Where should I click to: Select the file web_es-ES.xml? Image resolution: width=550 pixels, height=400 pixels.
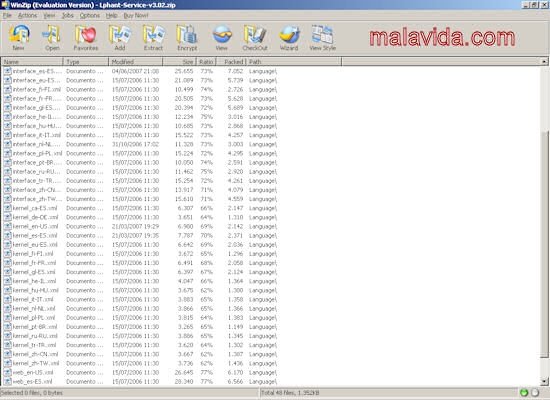point(33,381)
